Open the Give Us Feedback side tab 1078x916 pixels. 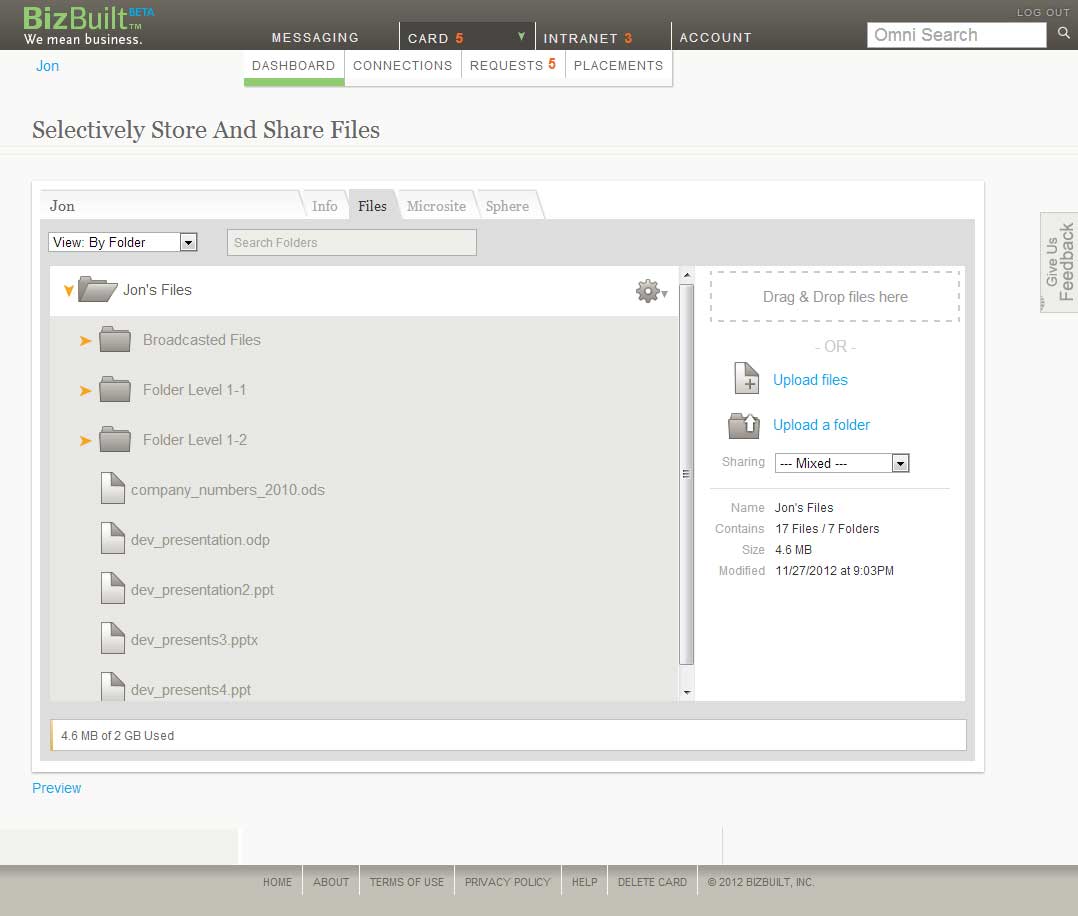(1059, 262)
